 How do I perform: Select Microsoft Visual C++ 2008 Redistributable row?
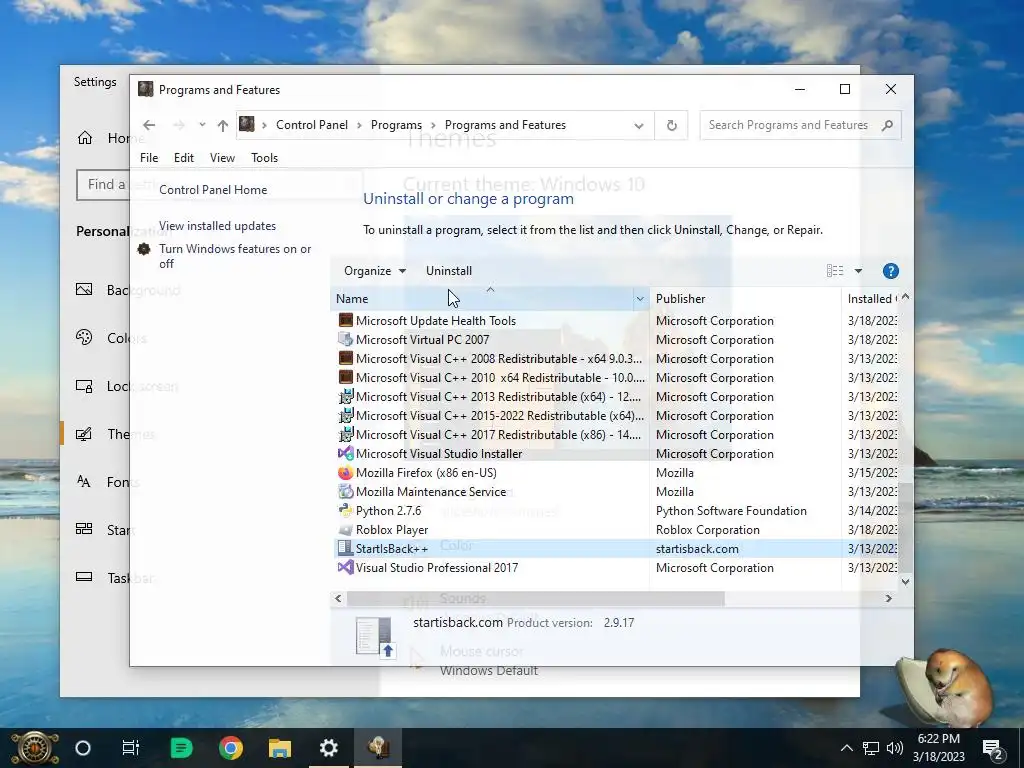click(615, 359)
